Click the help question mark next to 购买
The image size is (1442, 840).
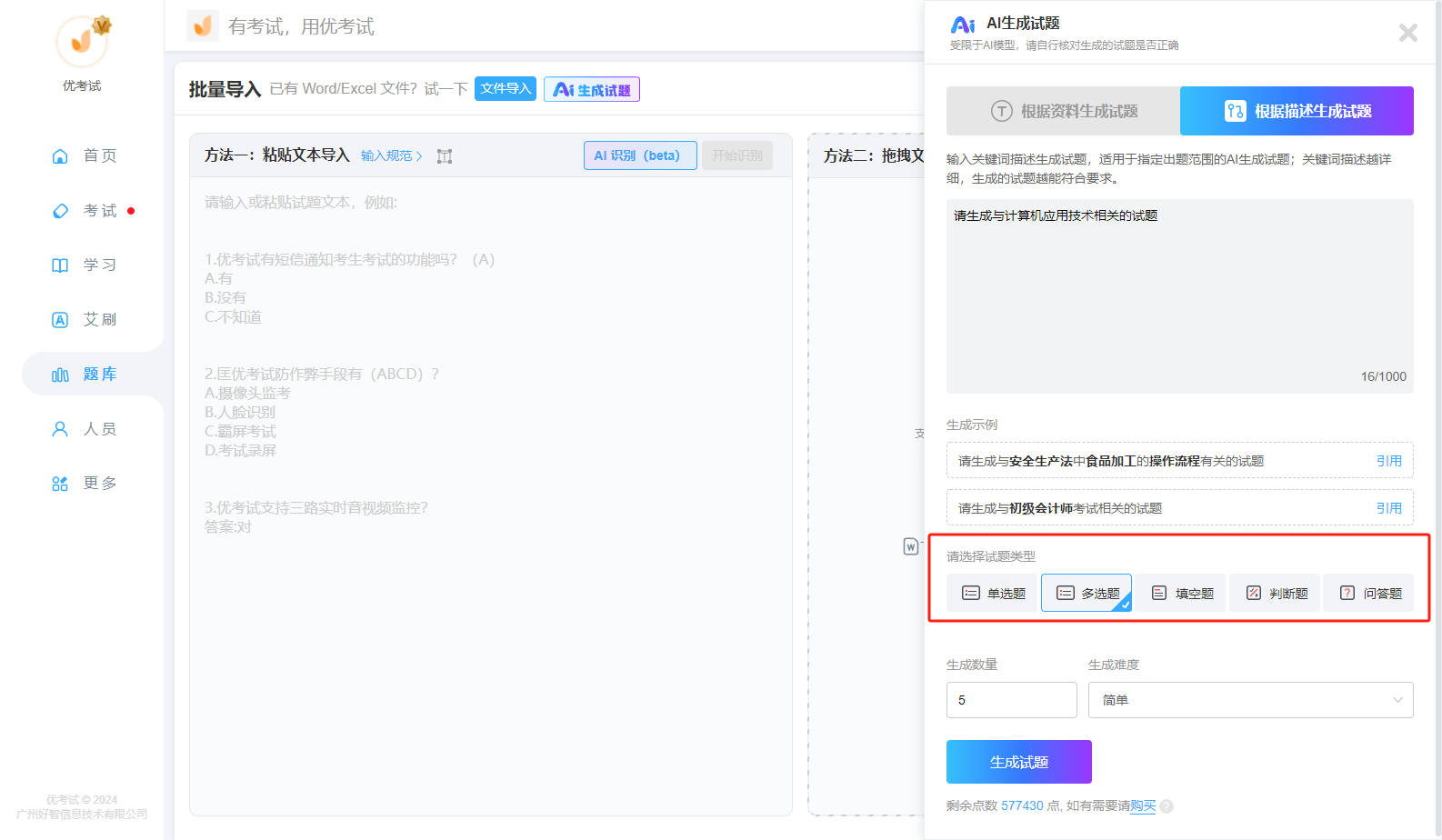[1167, 806]
